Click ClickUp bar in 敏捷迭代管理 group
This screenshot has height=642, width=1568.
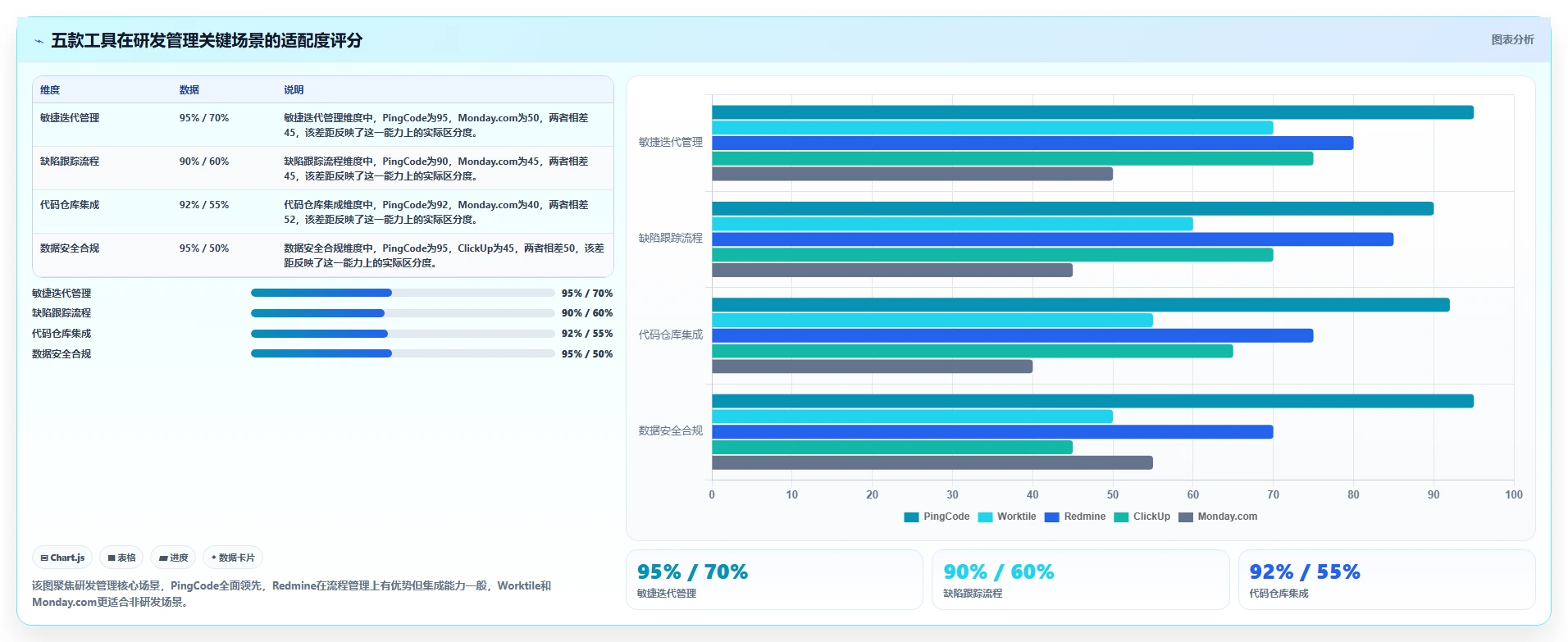coord(1012,158)
